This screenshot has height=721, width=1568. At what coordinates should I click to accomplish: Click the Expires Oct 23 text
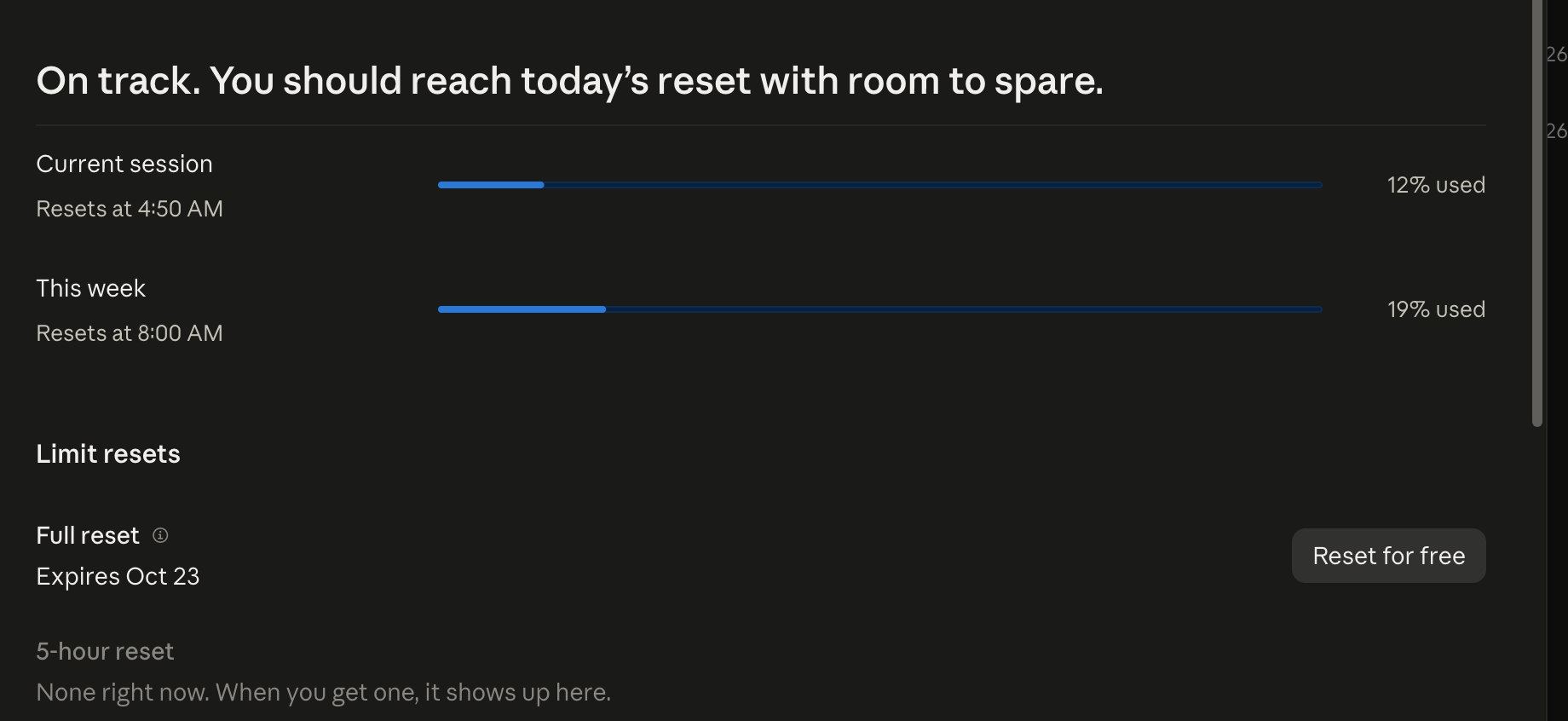click(x=118, y=576)
